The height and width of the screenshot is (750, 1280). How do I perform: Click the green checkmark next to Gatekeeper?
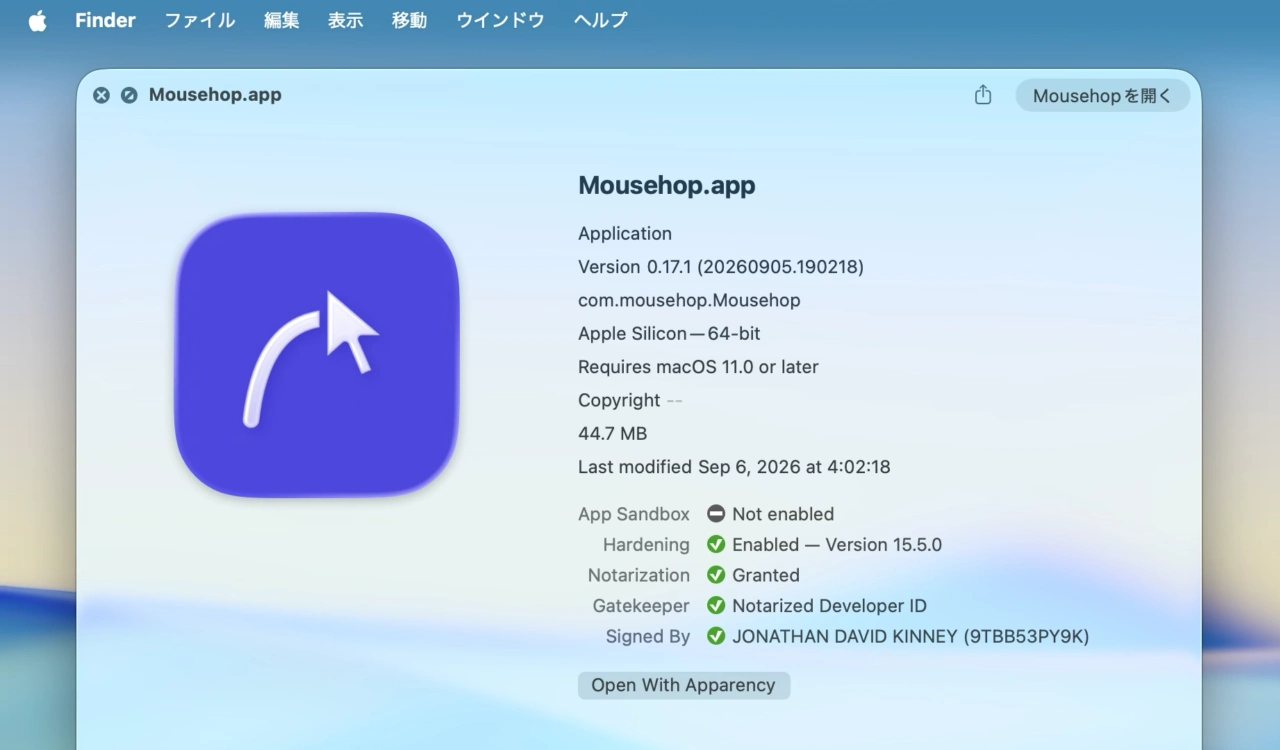pyautogui.click(x=716, y=606)
